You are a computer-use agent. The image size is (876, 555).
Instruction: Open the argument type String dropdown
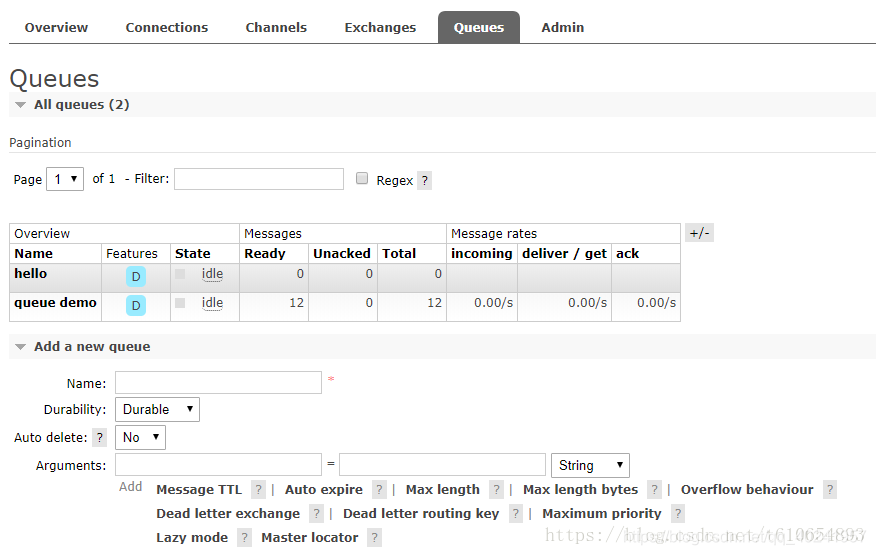pos(590,465)
